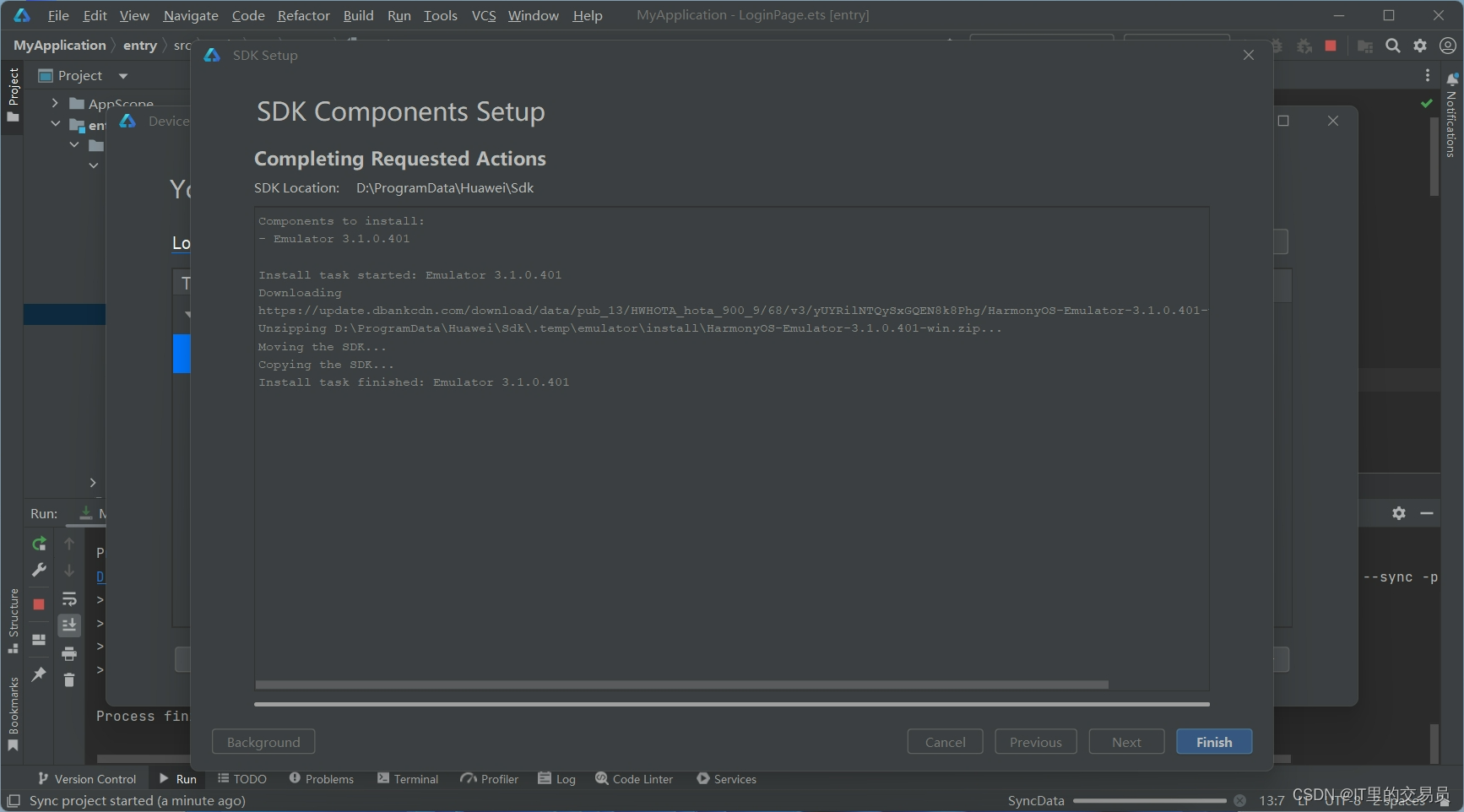Click the SyncData progress bar
The image size is (1464, 812).
(1149, 801)
